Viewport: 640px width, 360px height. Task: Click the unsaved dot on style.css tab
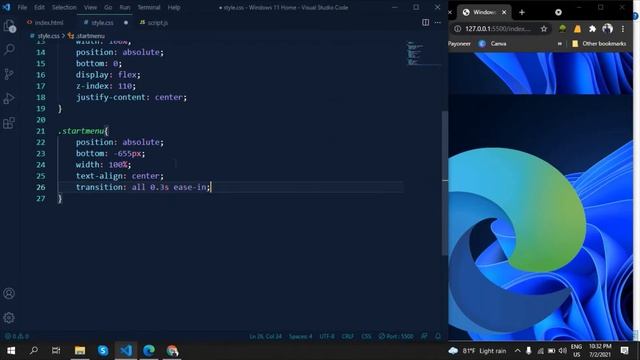point(126,23)
